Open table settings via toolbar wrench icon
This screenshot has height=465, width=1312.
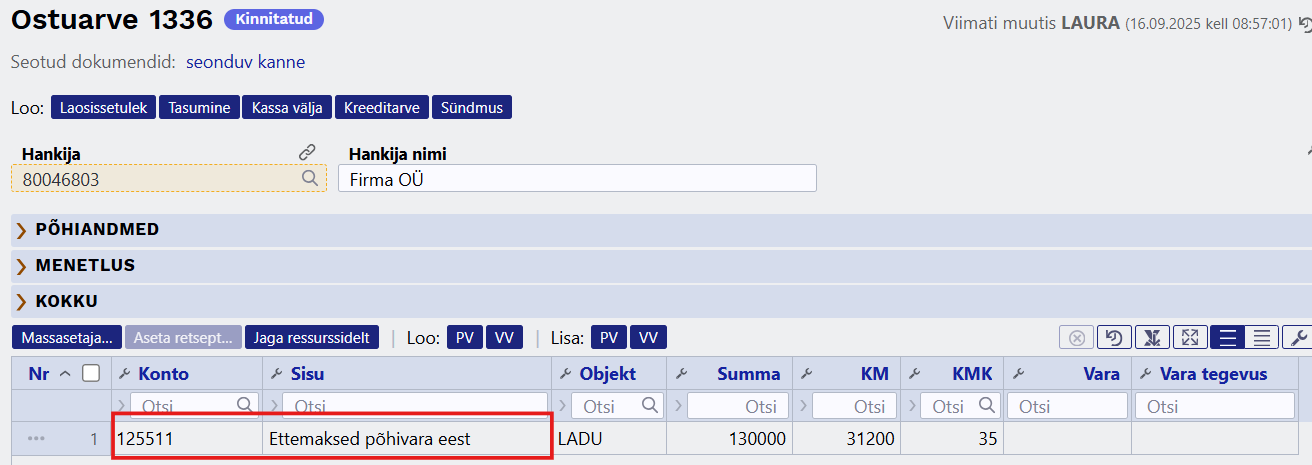click(1296, 338)
